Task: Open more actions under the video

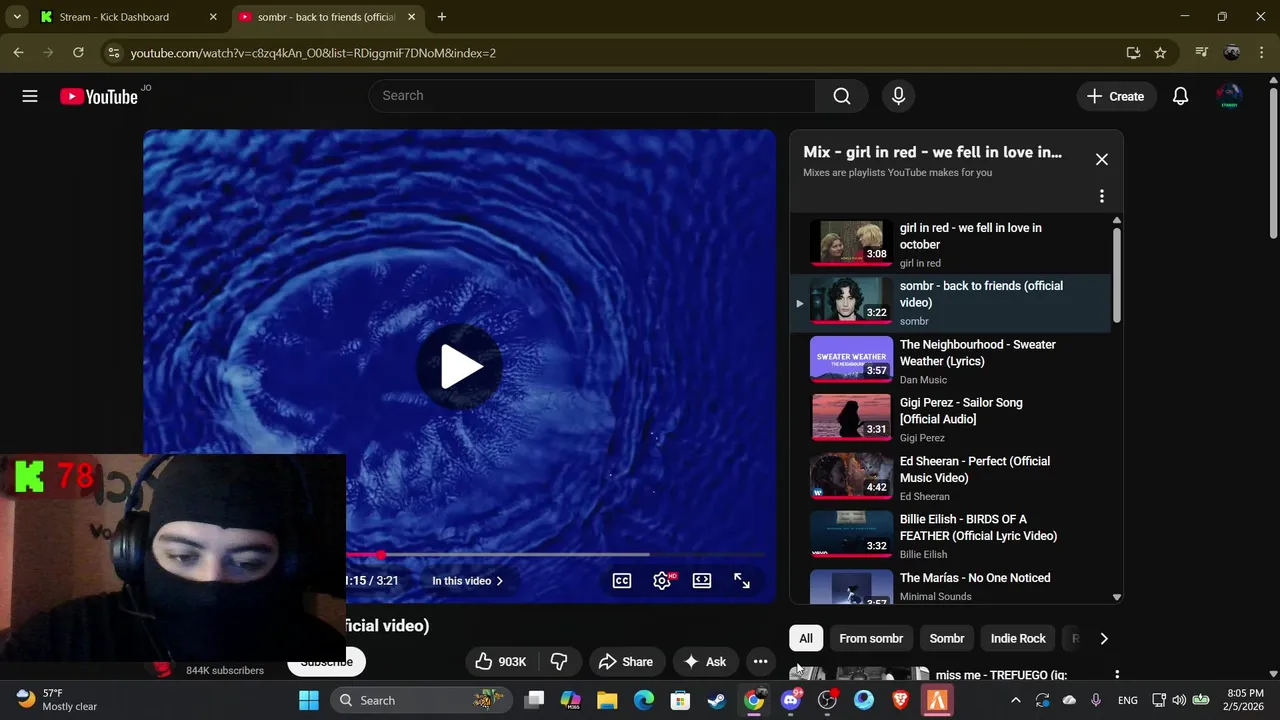Action: click(760, 662)
